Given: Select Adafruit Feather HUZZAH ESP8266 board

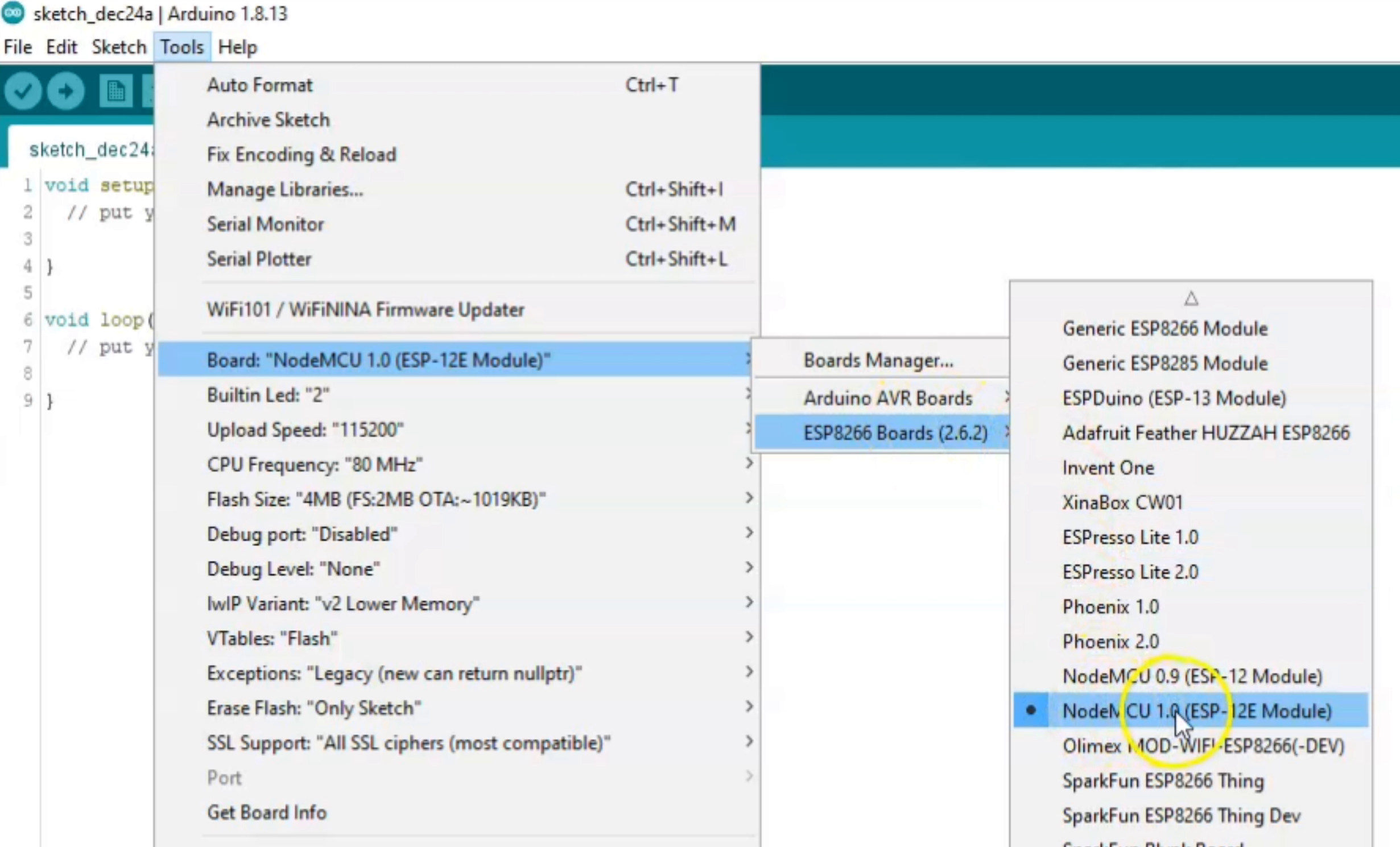Looking at the screenshot, I should point(1205,433).
